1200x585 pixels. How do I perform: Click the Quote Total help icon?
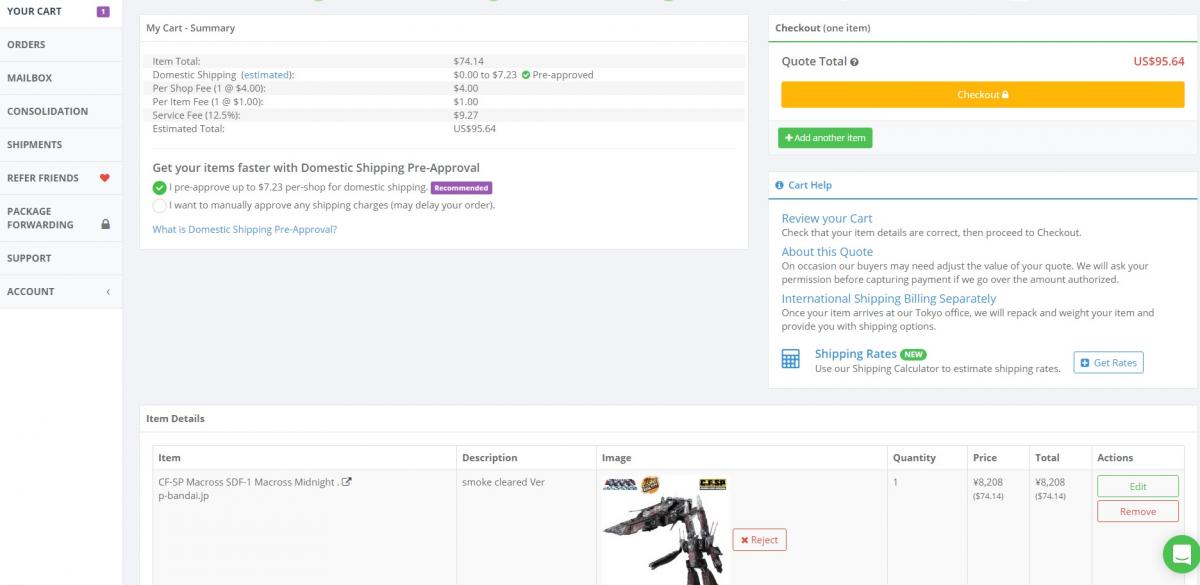pyautogui.click(x=854, y=62)
